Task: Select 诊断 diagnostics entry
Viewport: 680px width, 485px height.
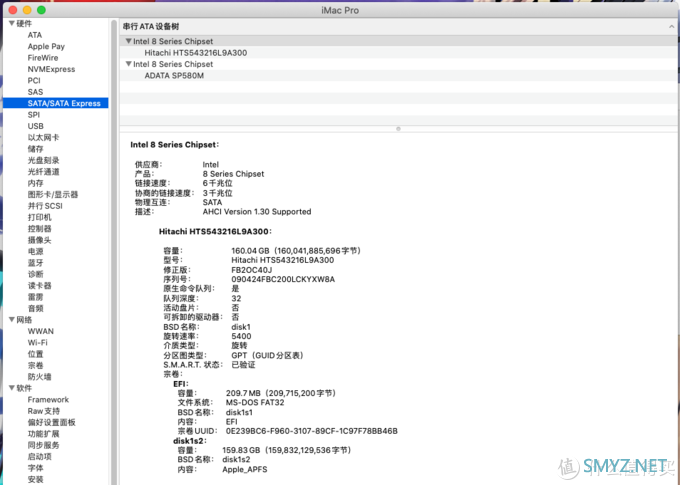Action: point(36,274)
